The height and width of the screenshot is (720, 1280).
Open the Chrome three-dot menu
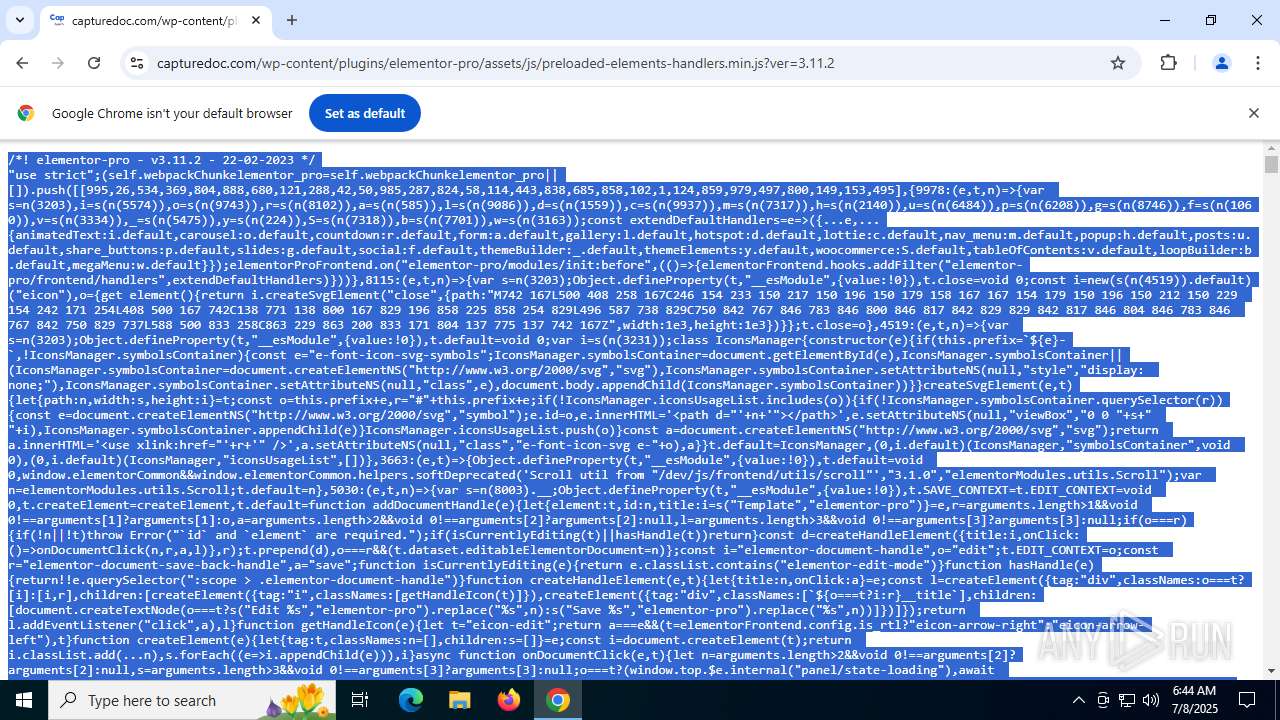tap(1257, 63)
